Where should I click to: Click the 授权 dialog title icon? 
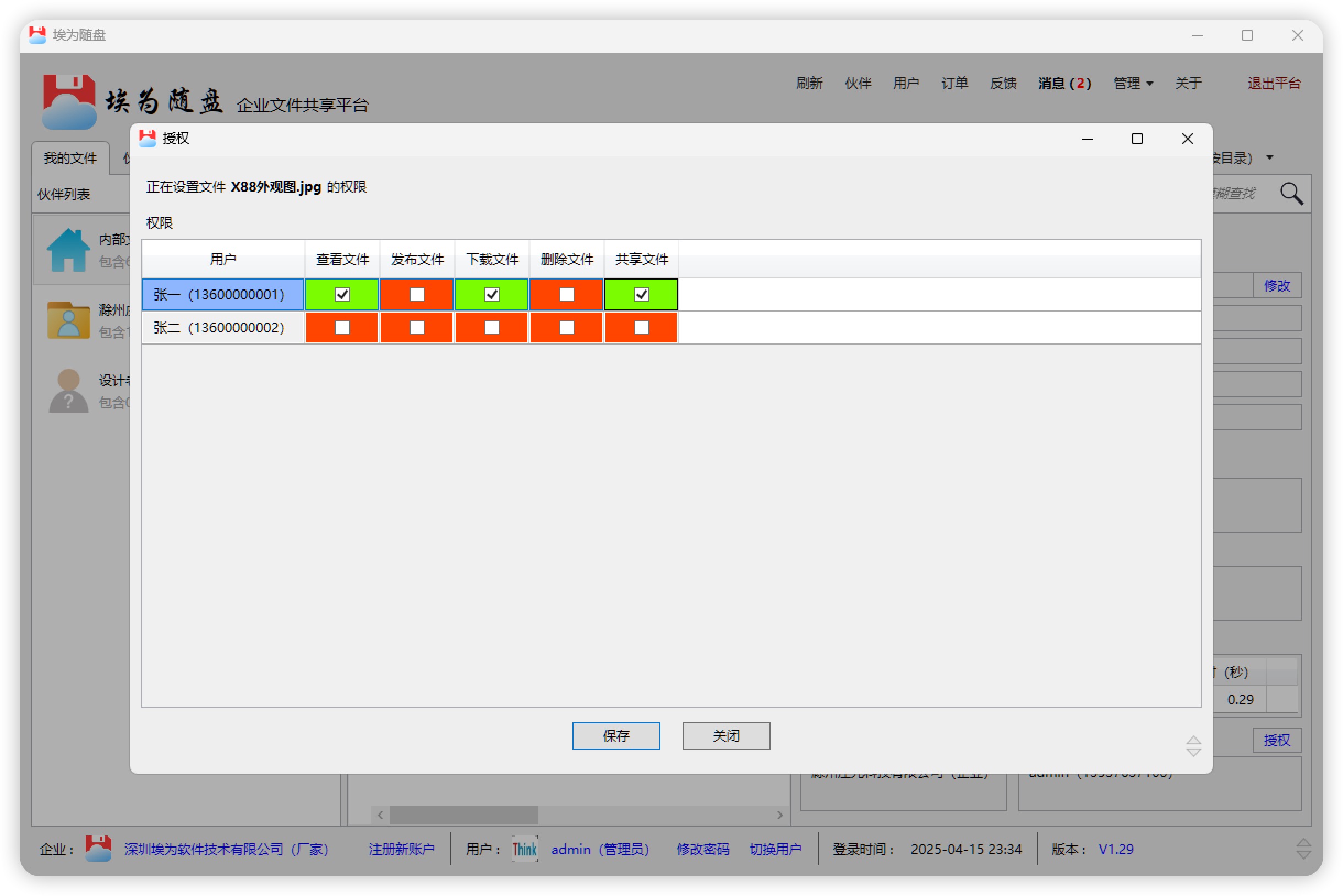click(x=148, y=138)
